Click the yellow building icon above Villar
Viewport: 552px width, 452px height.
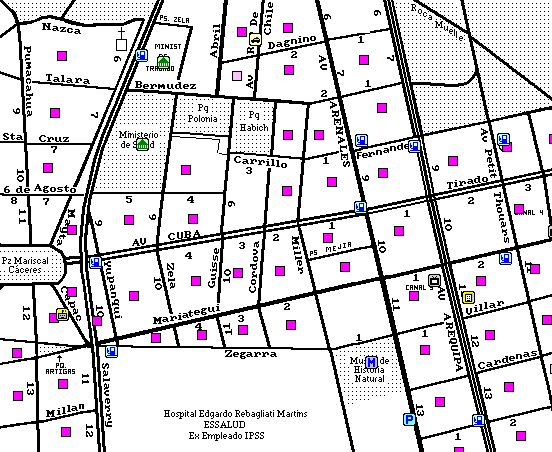point(468,297)
